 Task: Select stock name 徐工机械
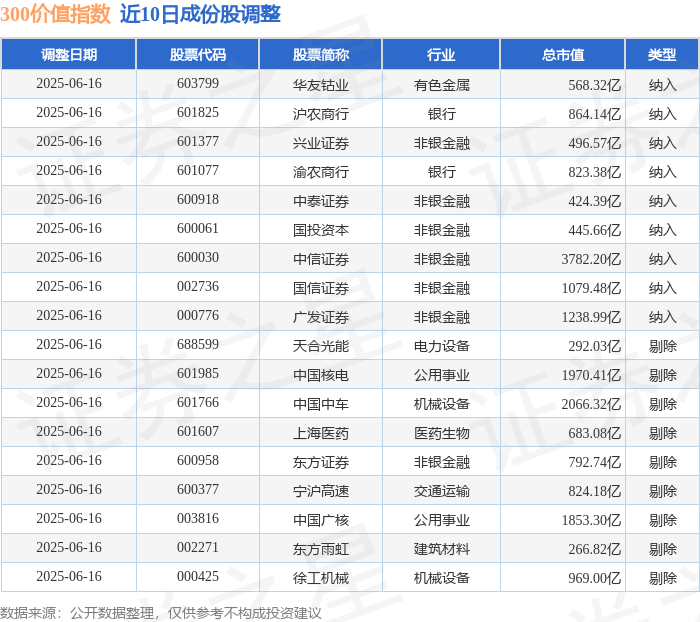321,578
